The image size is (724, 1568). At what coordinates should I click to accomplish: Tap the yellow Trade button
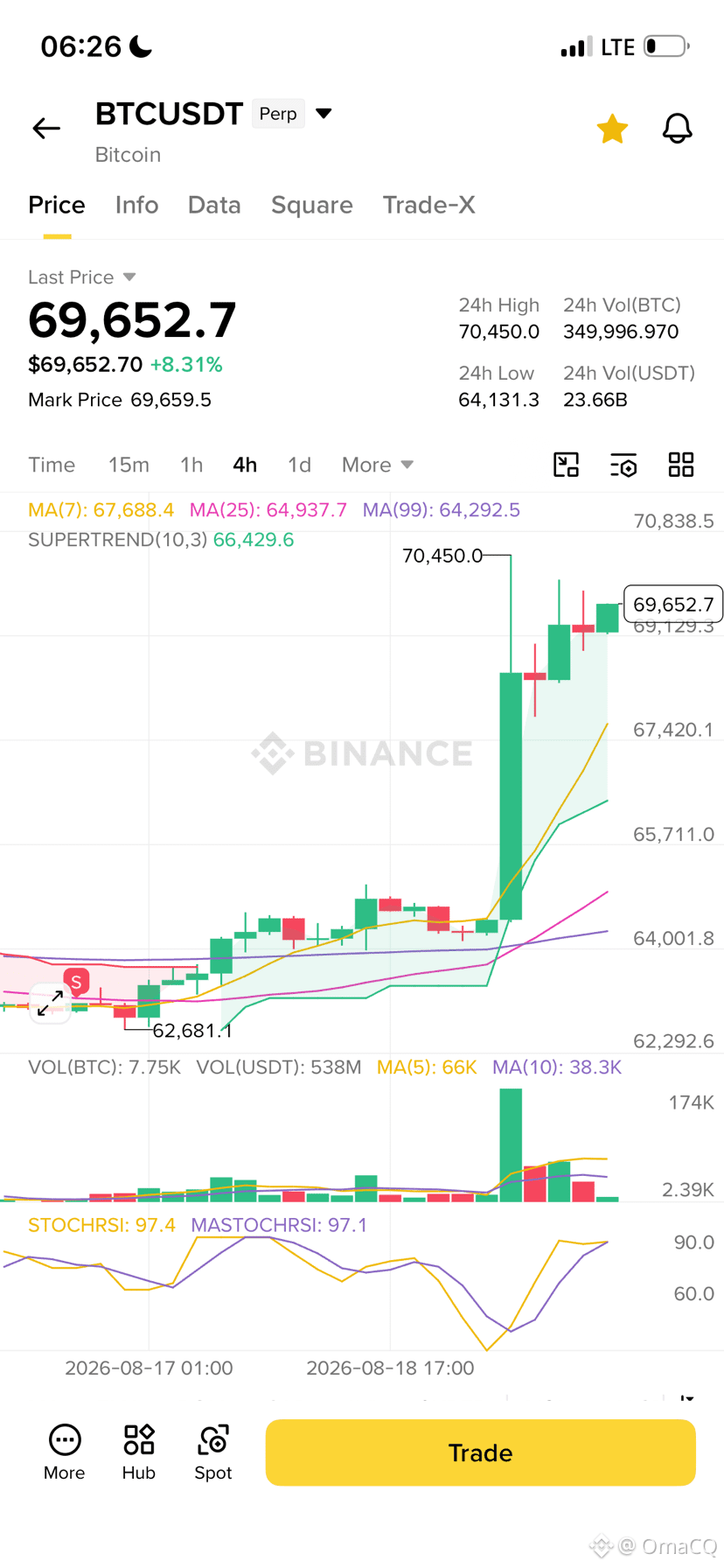(481, 1452)
